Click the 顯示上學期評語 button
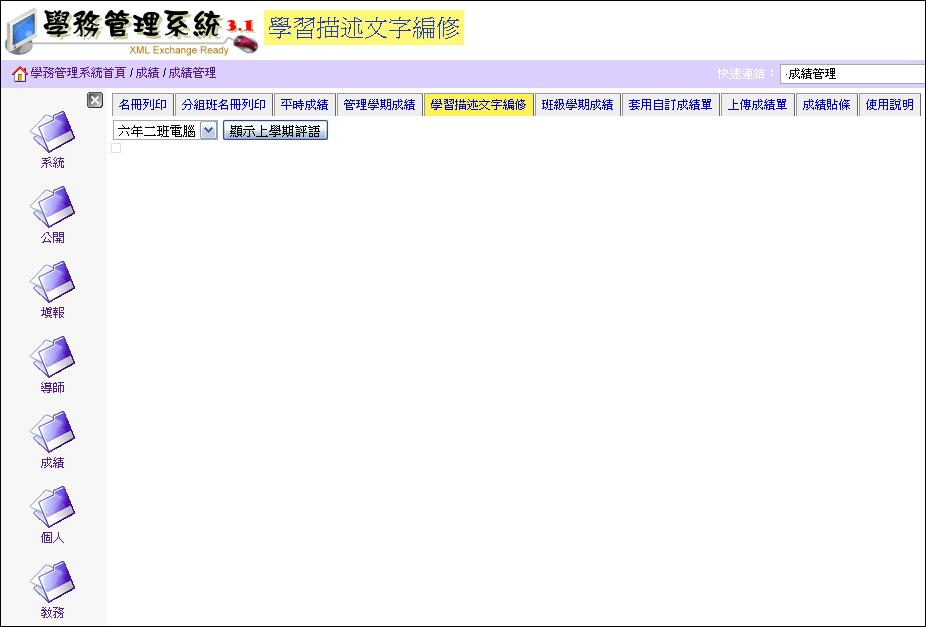The image size is (926, 627). (275, 130)
